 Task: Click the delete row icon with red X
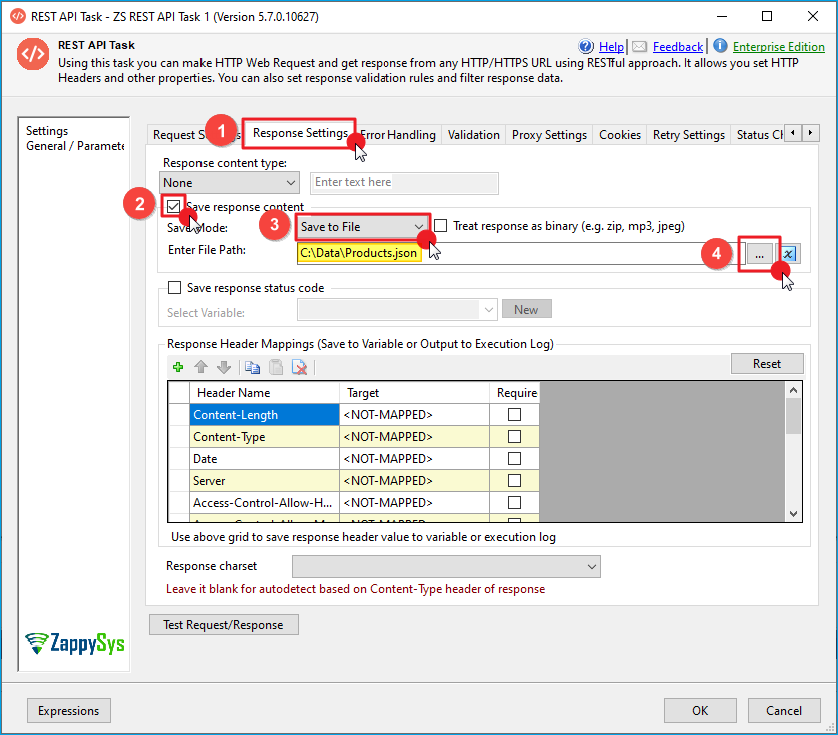point(299,367)
